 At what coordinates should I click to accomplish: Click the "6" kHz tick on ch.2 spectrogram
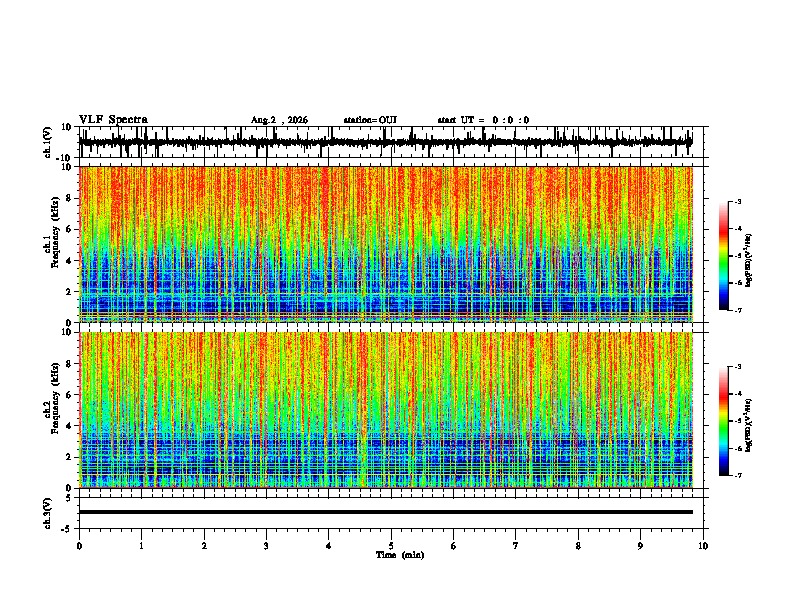69,395
